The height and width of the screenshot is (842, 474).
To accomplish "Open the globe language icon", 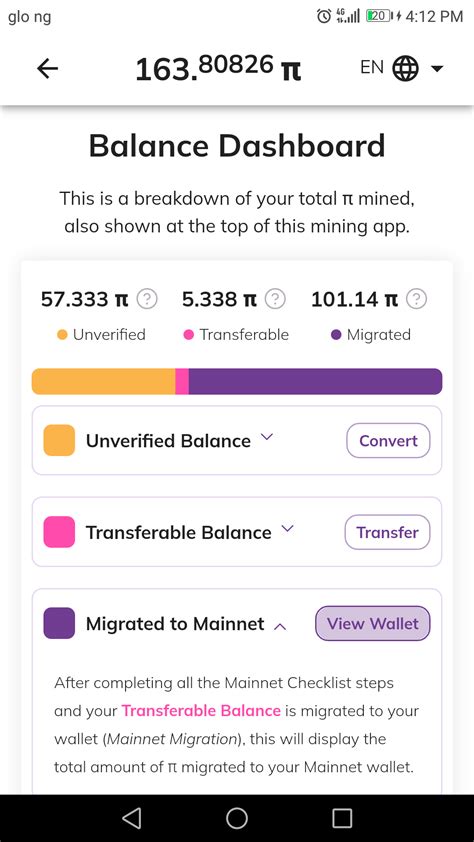I will pos(405,68).
